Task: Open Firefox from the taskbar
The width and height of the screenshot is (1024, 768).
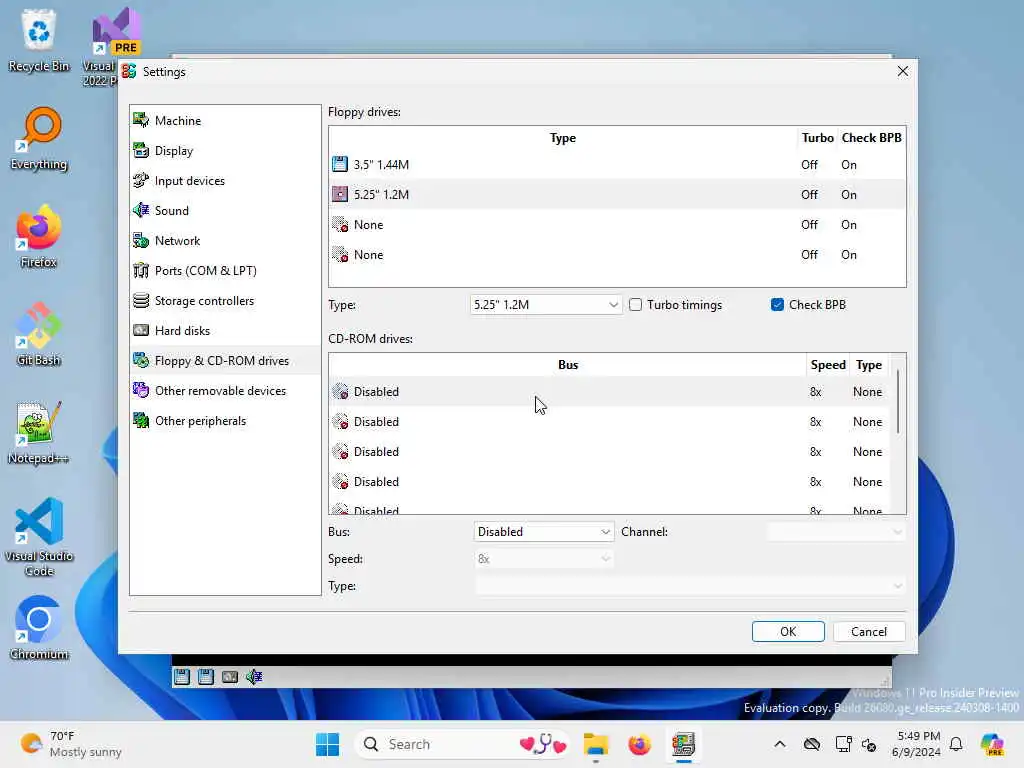Action: click(x=639, y=744)
